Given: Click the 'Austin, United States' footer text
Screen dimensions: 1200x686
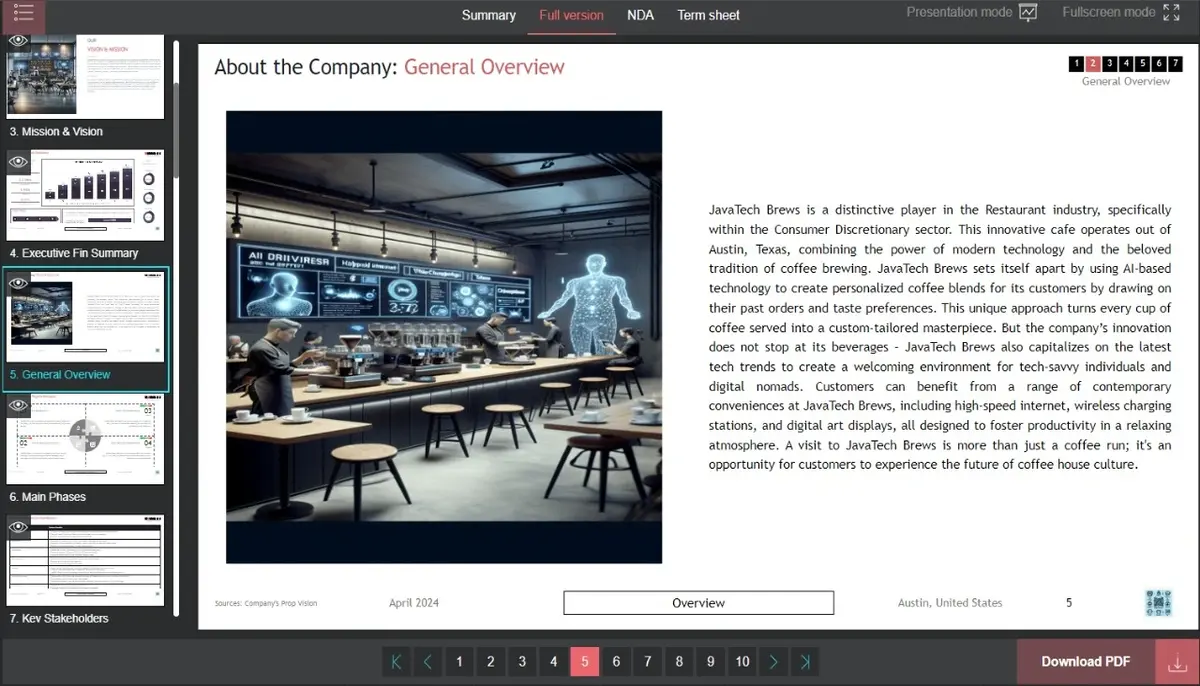Looking at the screenshot, I should point(950,603).
